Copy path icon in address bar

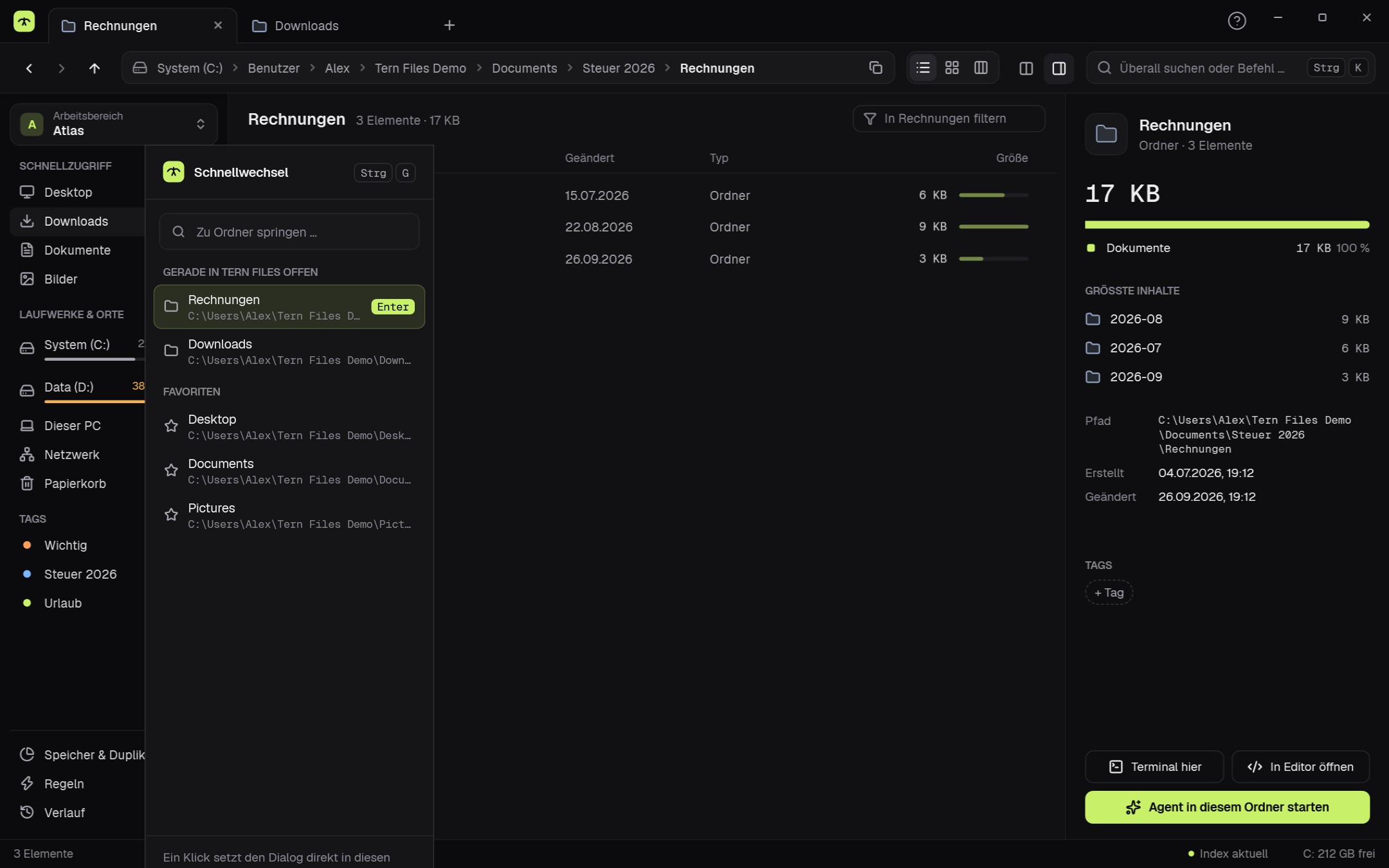coord(875,68)
